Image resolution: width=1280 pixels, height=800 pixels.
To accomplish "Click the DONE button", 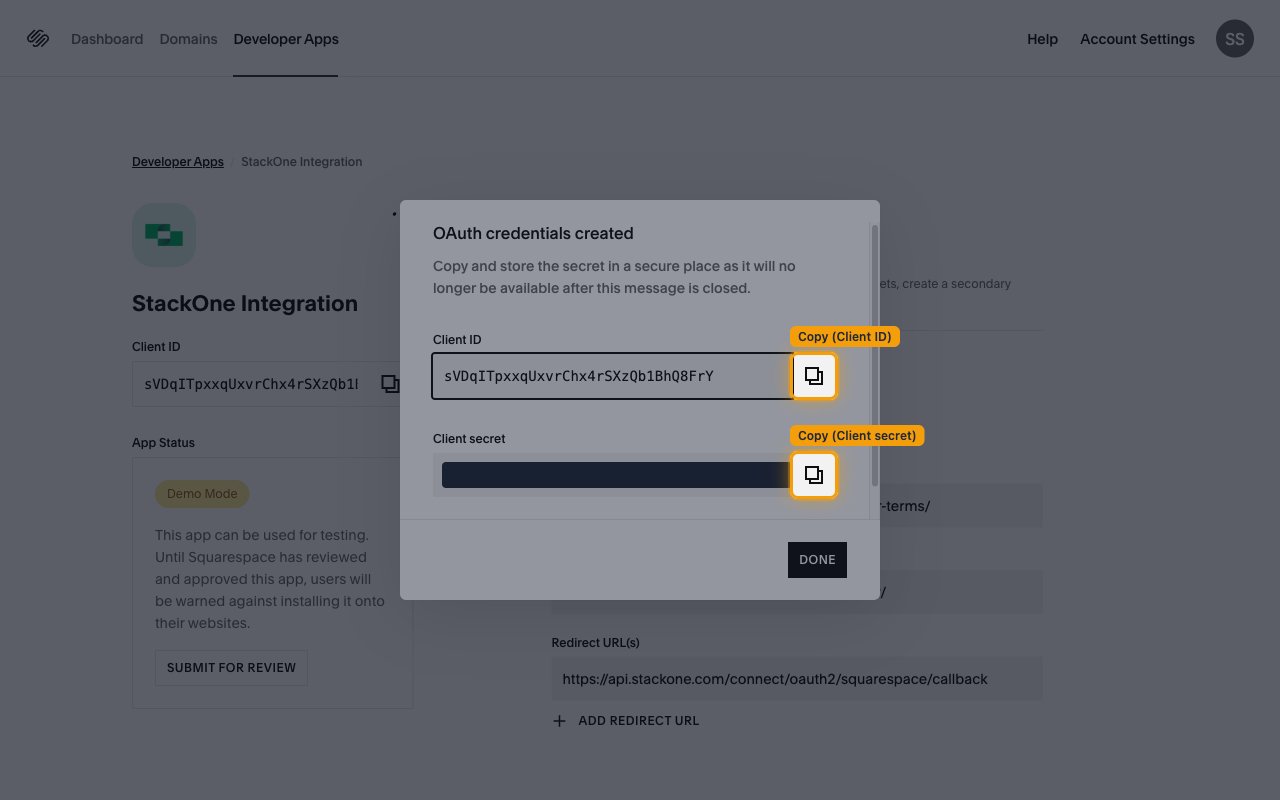I will (x=817, y=560).
